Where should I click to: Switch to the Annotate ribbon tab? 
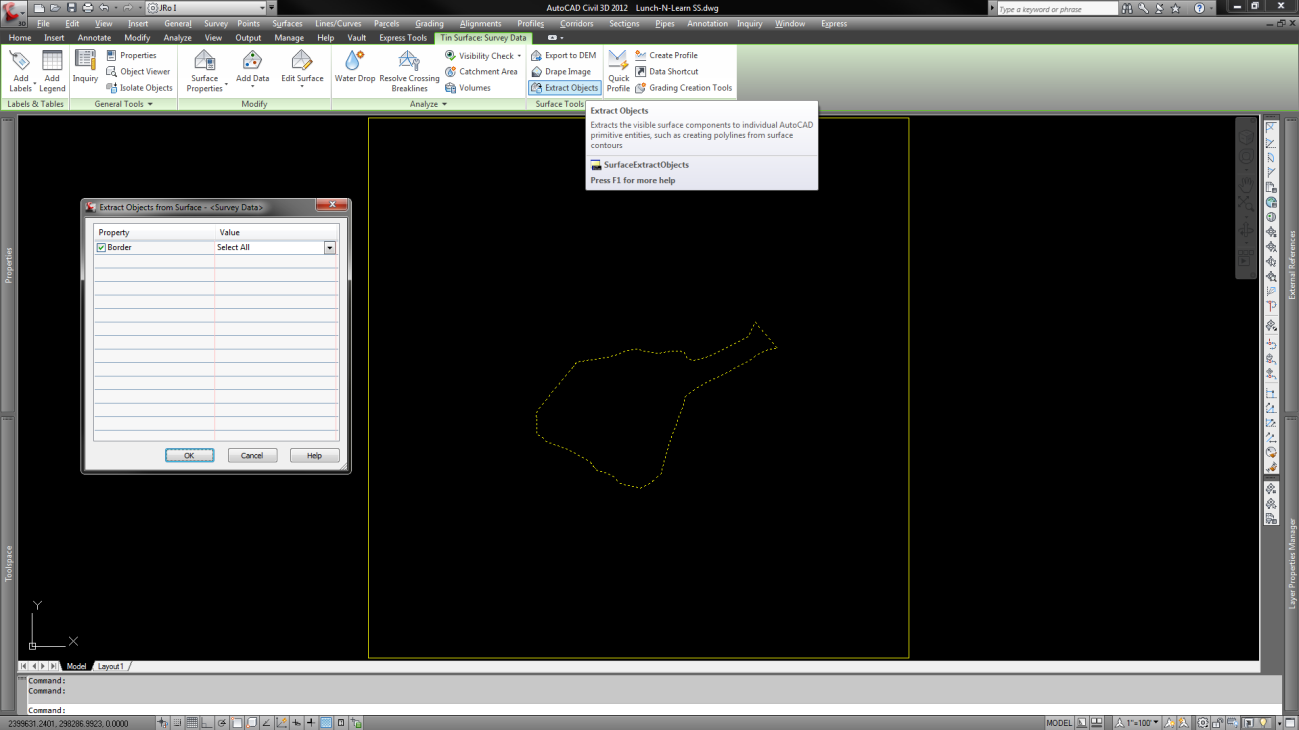click(x=94, y=38)
